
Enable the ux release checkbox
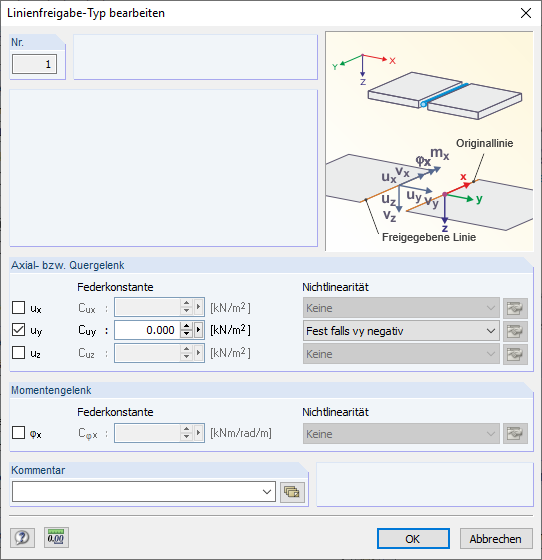[18, 307]
